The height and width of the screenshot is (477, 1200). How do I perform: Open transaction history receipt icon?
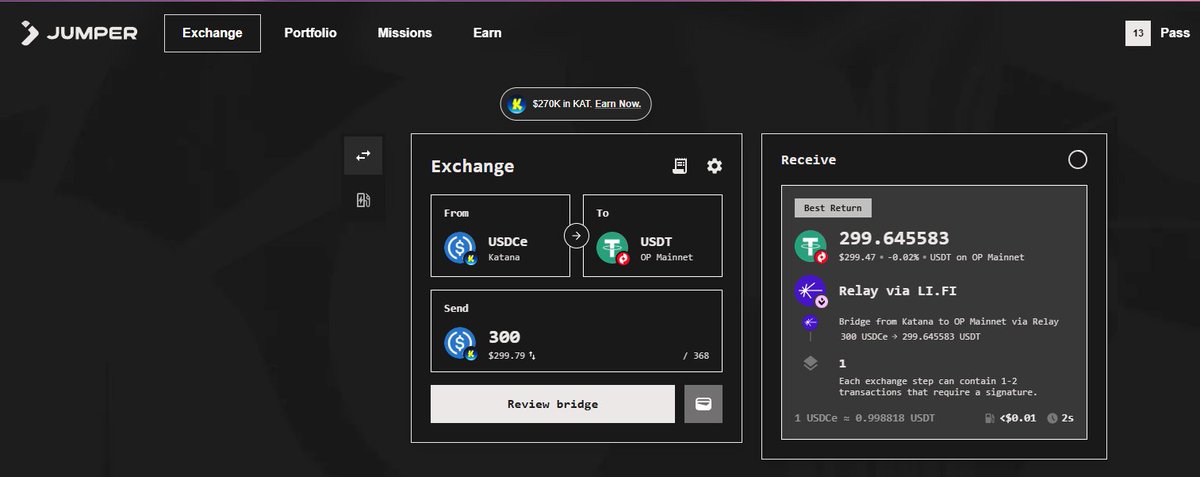click(x=680, y=166)
